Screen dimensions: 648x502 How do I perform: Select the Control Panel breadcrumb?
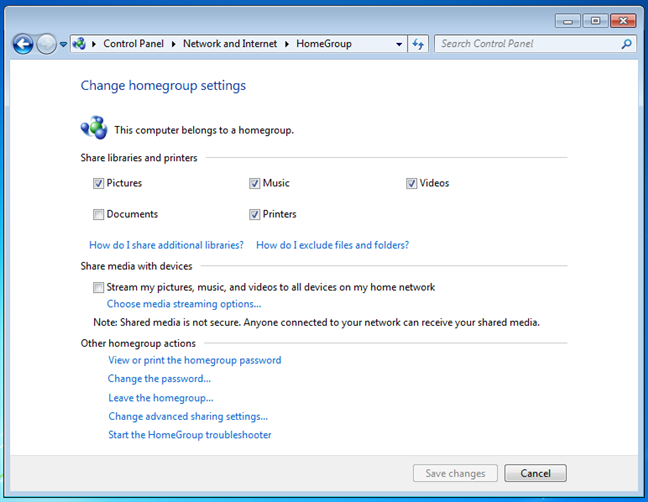pyautogui.click(x=133, y=44)
